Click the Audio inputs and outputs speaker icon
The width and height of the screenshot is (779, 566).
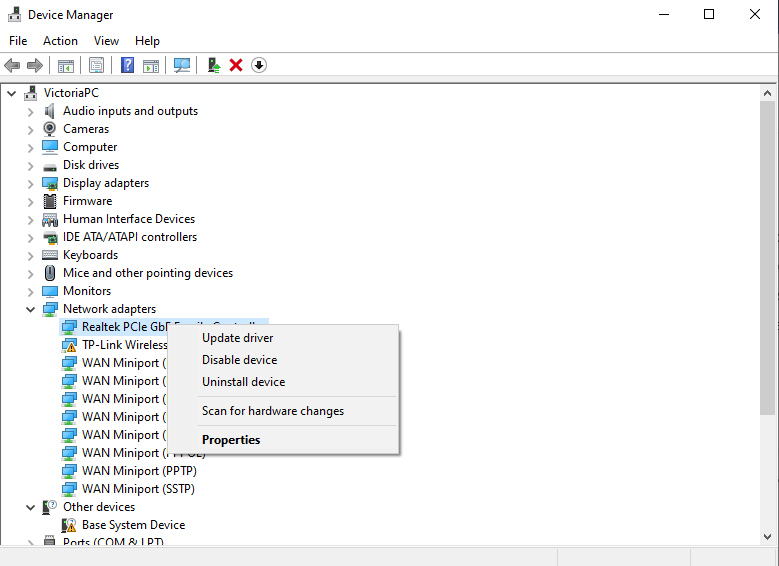coord(49,111)
